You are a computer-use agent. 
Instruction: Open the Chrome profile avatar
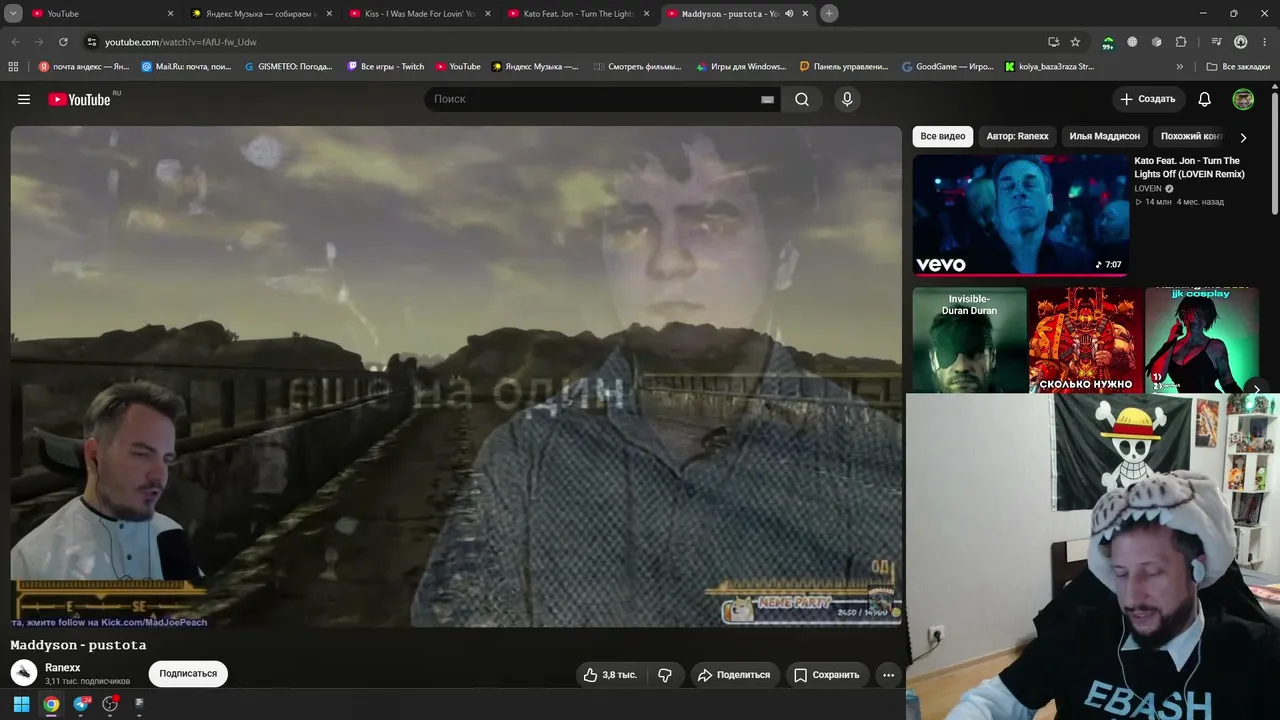tap(1241, 42)
